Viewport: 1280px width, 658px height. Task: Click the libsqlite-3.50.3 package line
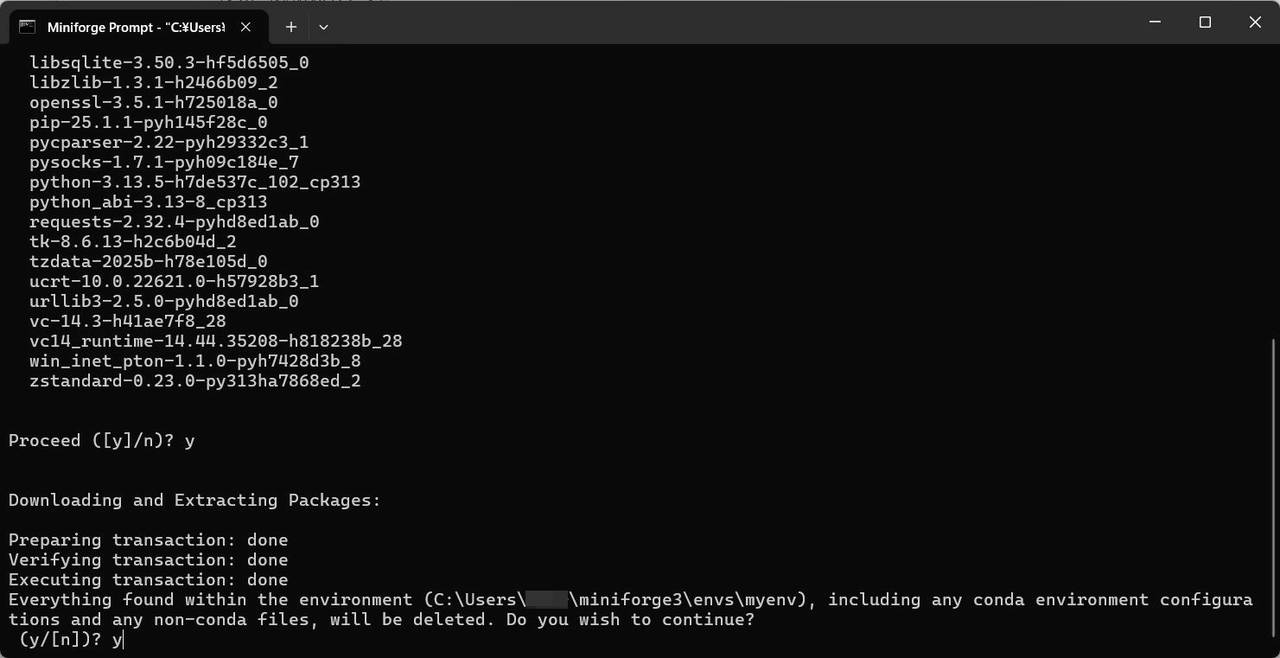click(169, 62)
